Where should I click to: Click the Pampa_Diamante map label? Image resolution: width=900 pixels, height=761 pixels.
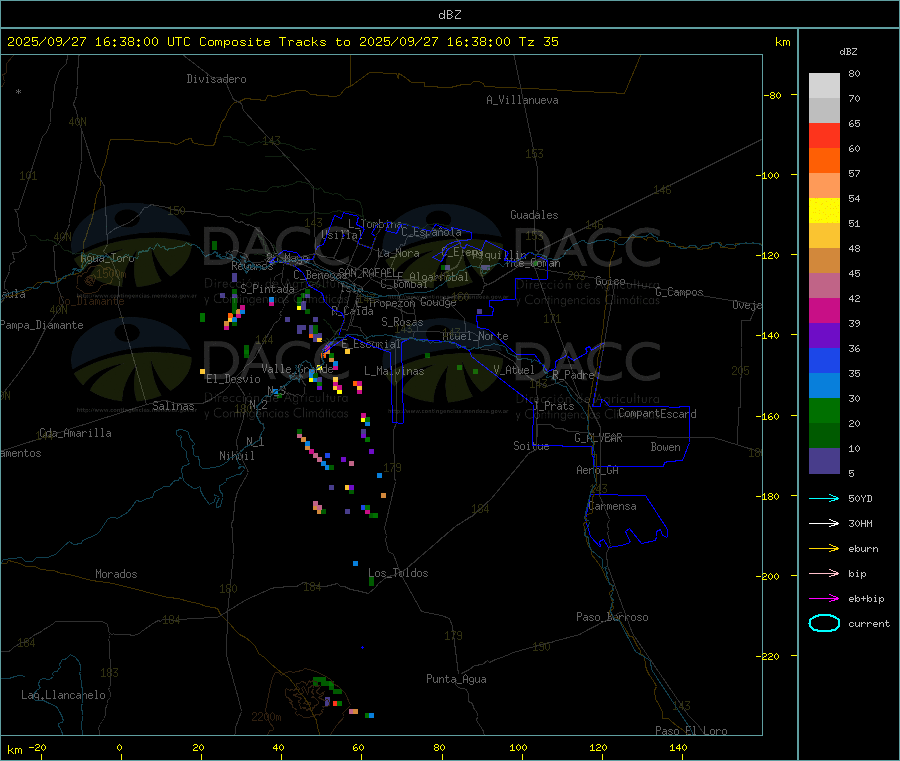click(x=41, y=325)
